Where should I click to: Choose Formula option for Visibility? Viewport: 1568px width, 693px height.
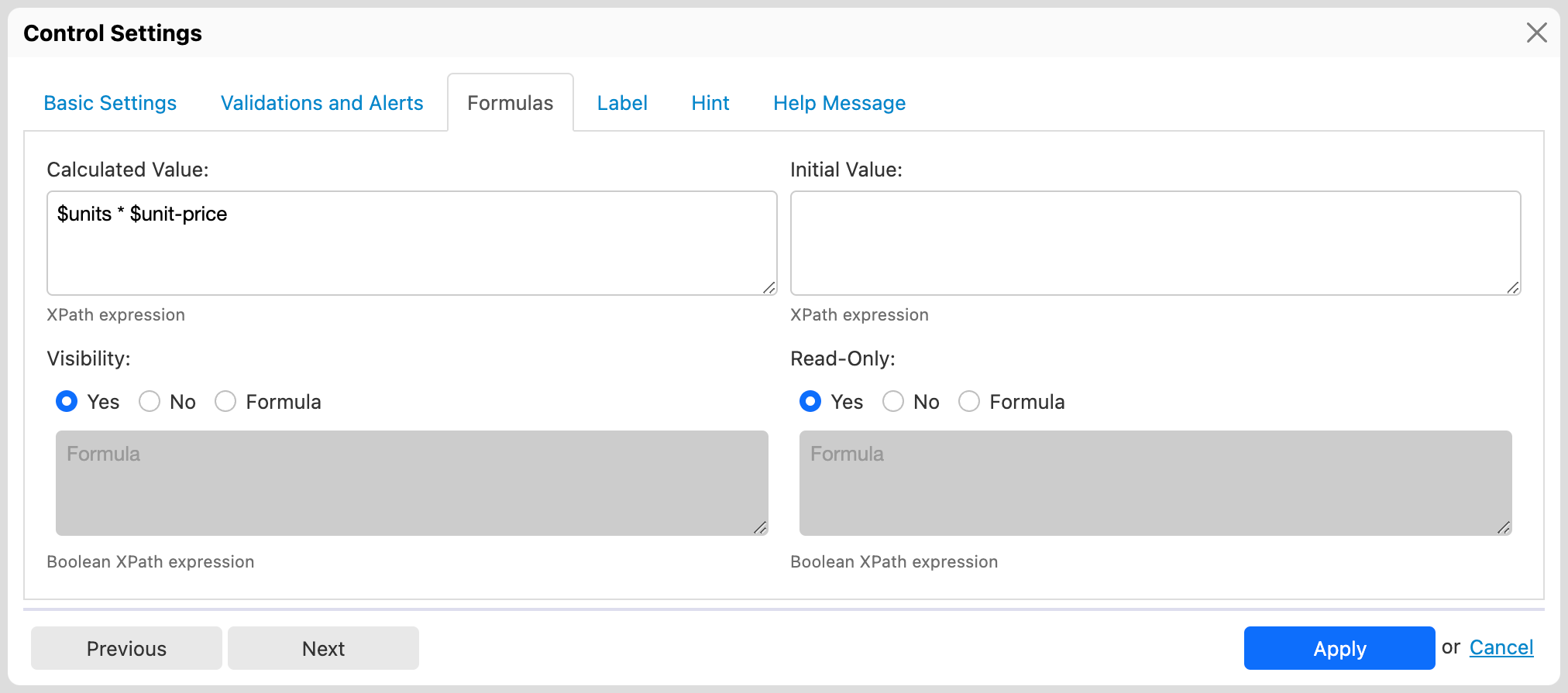[225, 401]
